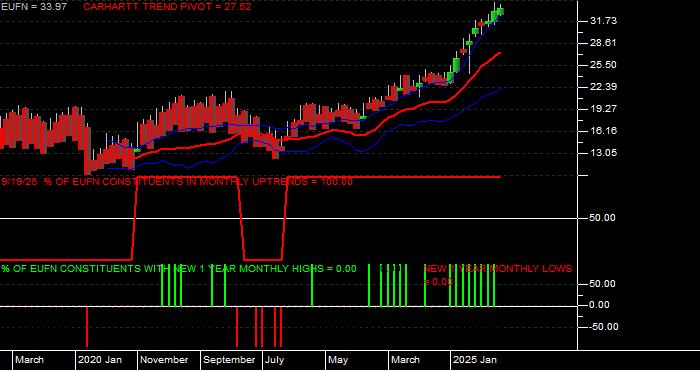Click the 50.00 uptrend panel axis value
The width and height of the screenshot is (700, 370).
click(x=603, y=218)
